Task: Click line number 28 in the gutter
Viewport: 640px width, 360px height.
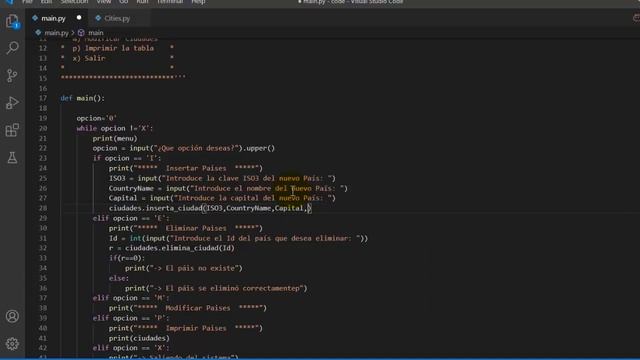Action: [x=43, y=208]
